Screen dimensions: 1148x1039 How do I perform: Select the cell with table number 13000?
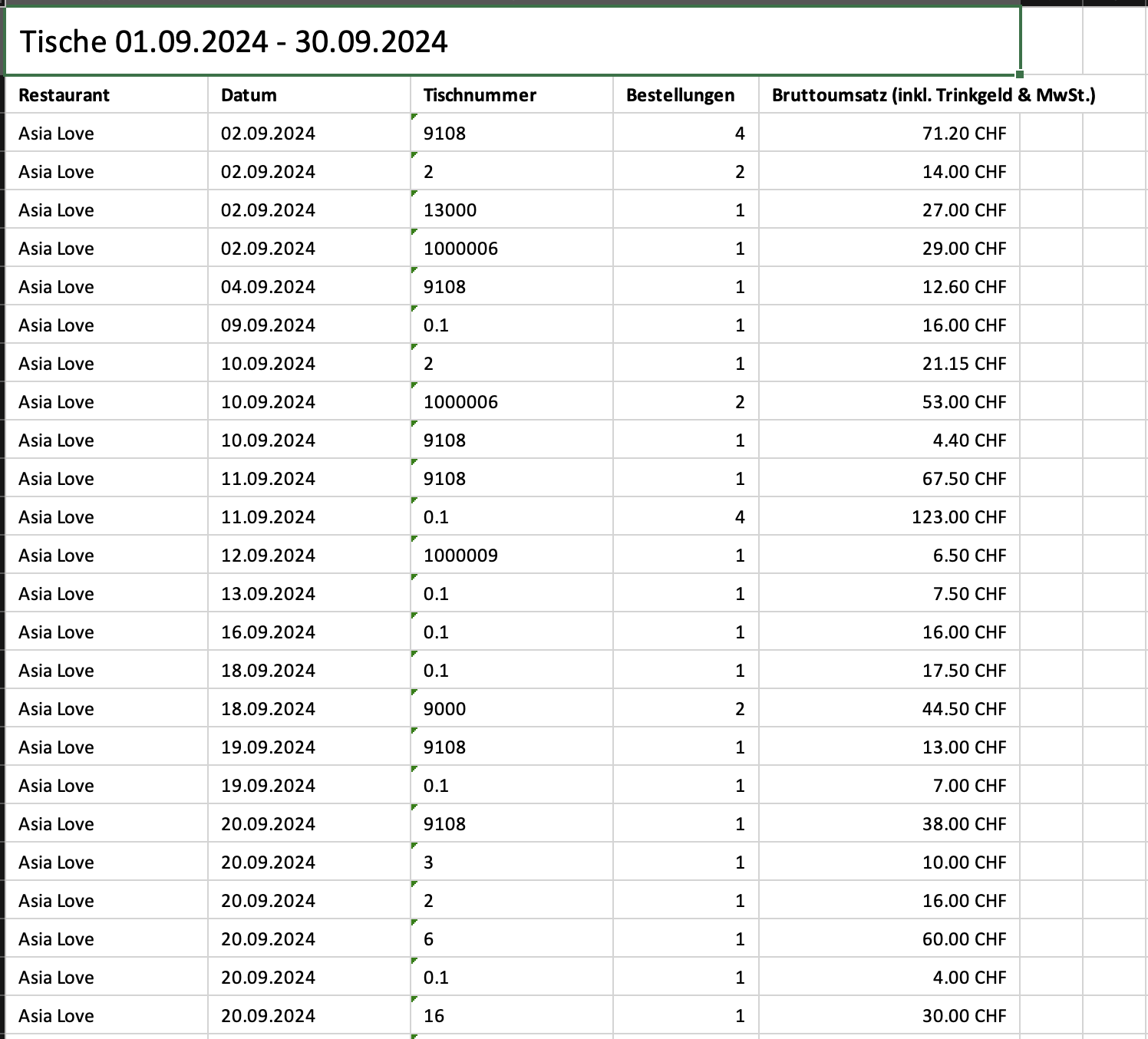(512, 209)
